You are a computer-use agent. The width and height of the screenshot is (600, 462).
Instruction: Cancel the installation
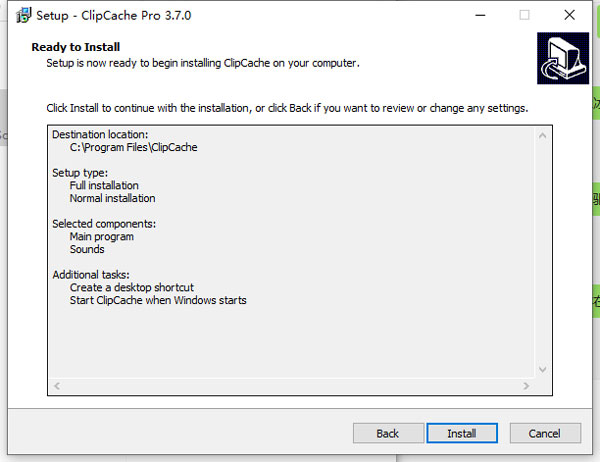(545, 433)
